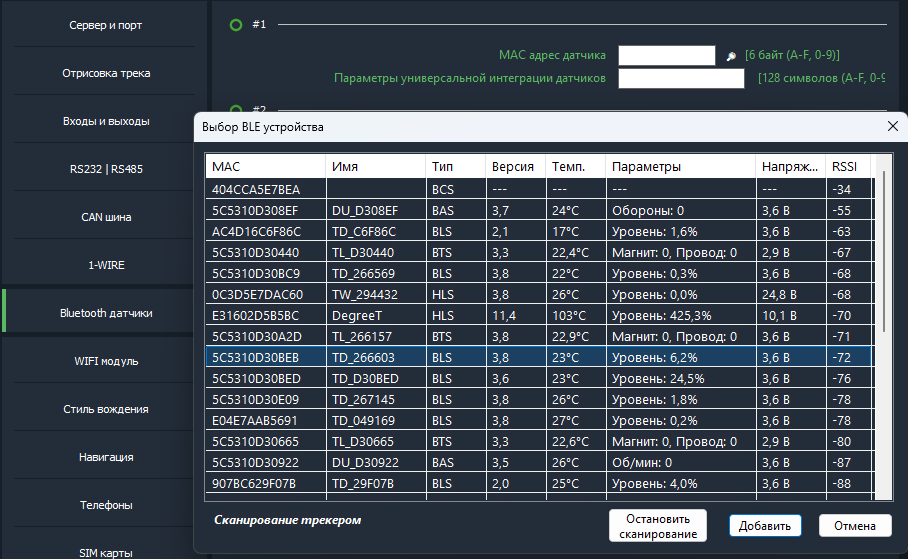
Task: Sort by the Темп. column header
Action: (575, 167)
